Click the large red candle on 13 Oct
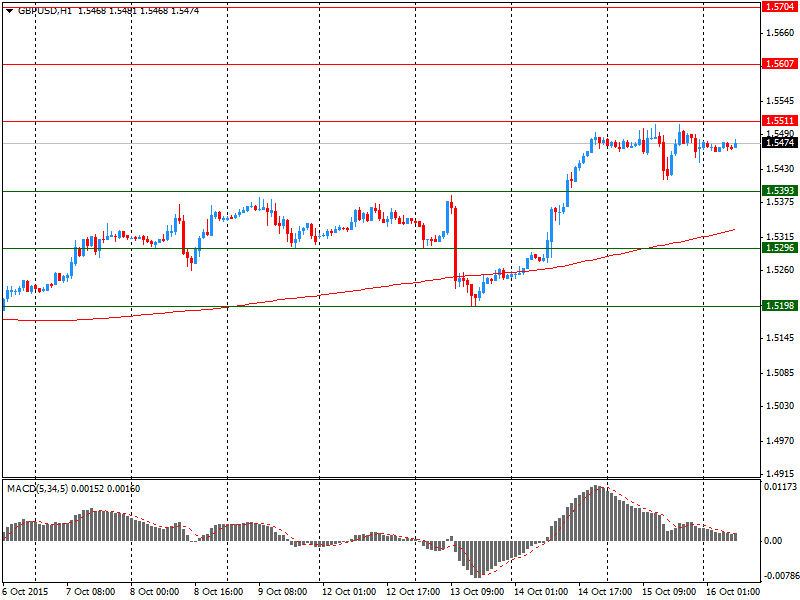Viewport: 800px width, 600px height. [x=455, y=243]
